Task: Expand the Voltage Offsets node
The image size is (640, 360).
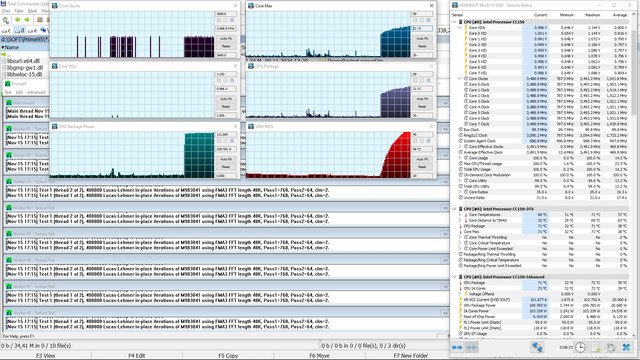Action: tap(460, 294)
